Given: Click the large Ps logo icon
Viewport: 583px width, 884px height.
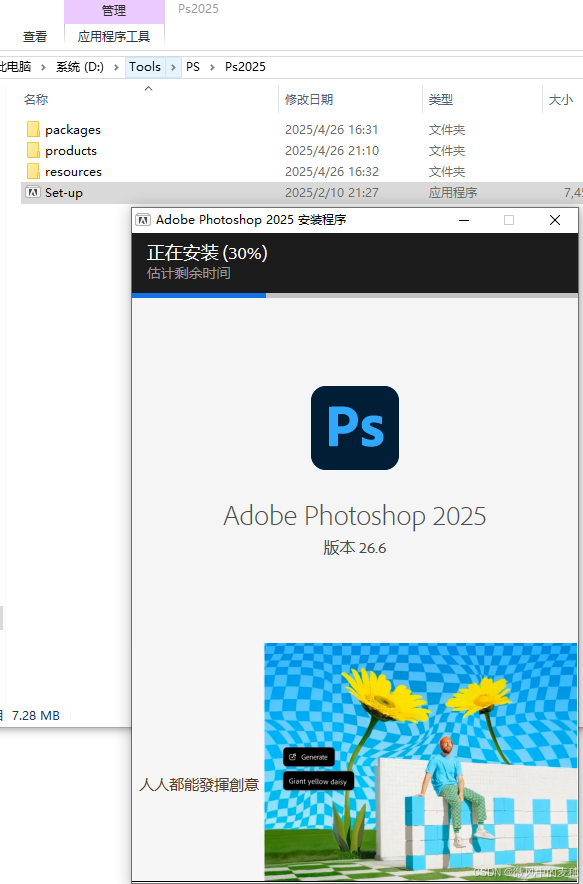Looking at the screenshot, I should click(x=355, y=427).
